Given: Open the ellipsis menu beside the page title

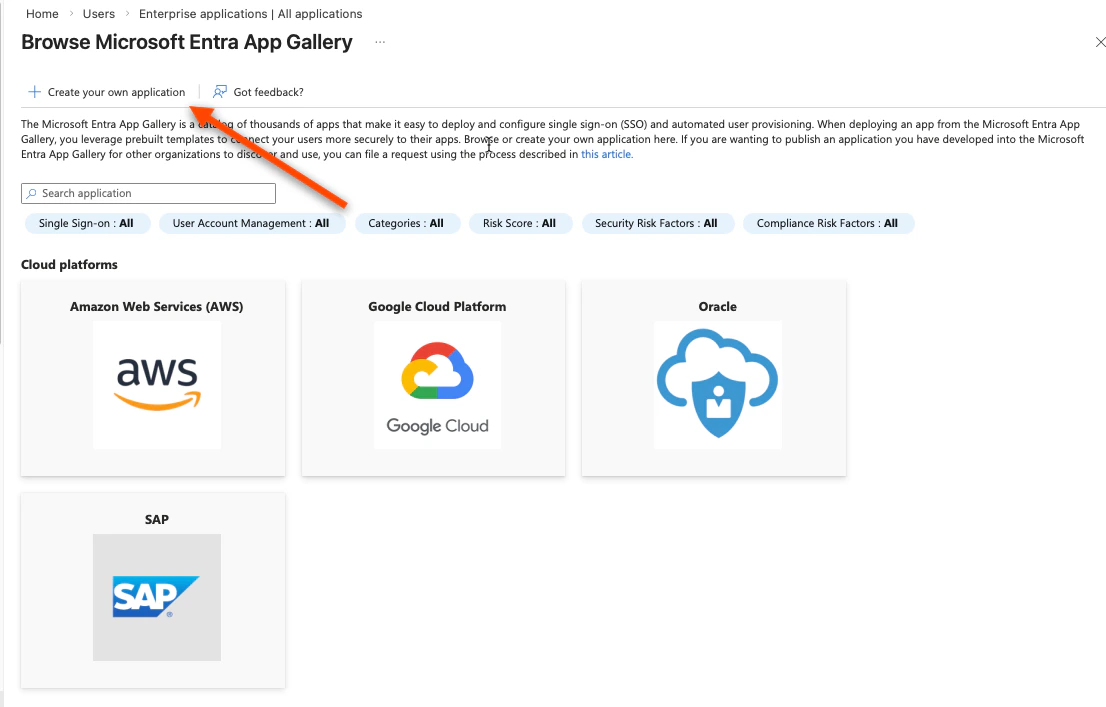Looking at the screenshot, I should point(380,42).
